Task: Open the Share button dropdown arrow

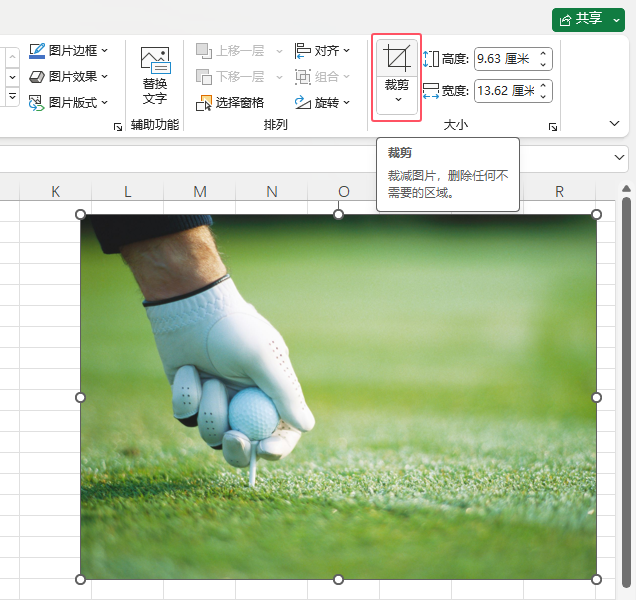Action: click(x=617, y=19)
